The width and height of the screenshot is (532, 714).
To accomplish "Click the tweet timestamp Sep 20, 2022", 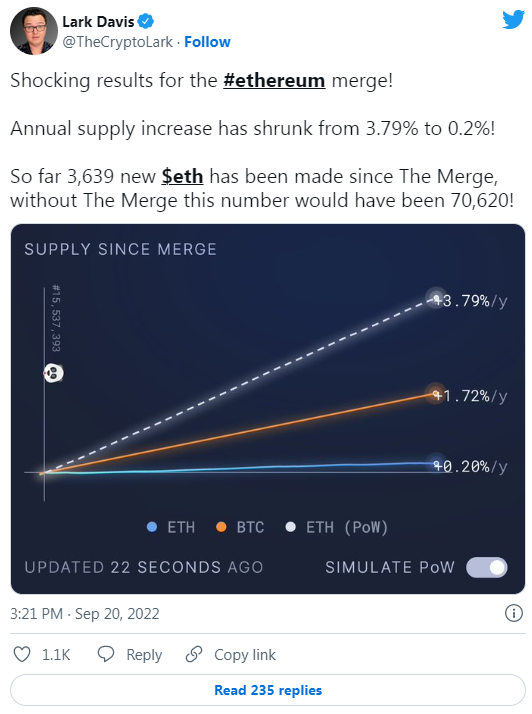I will coord(85,613).
